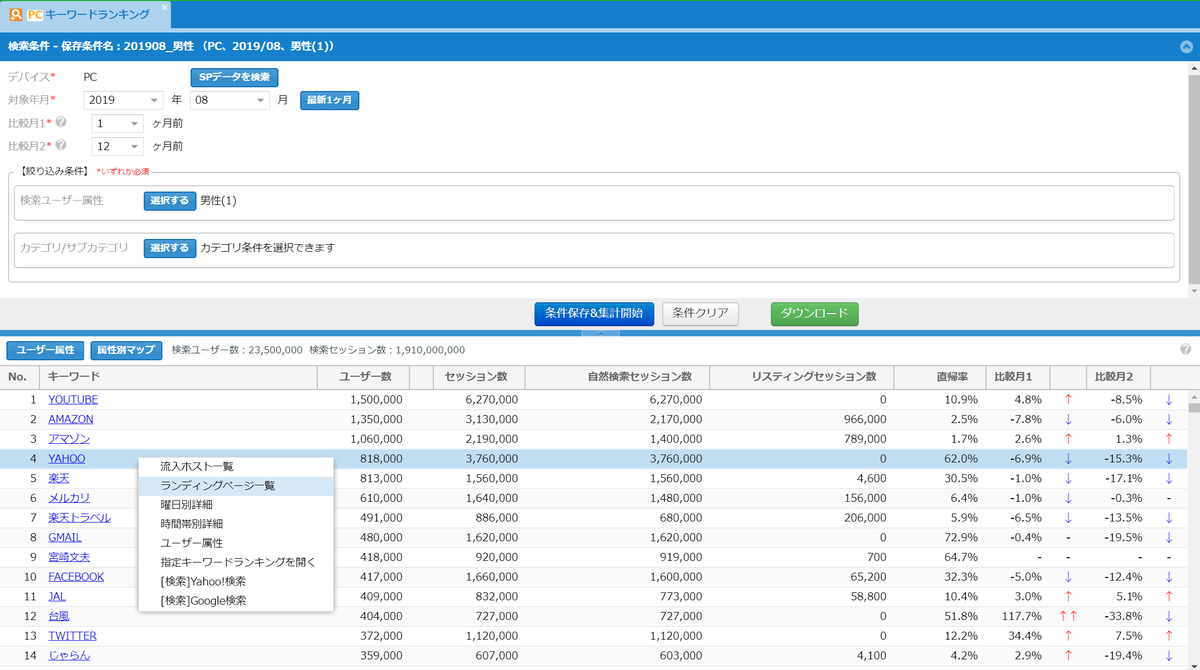Close the キーワードランキング tab with its x icon
Screen dimensions: 1200x670
[x=164, y=8]
